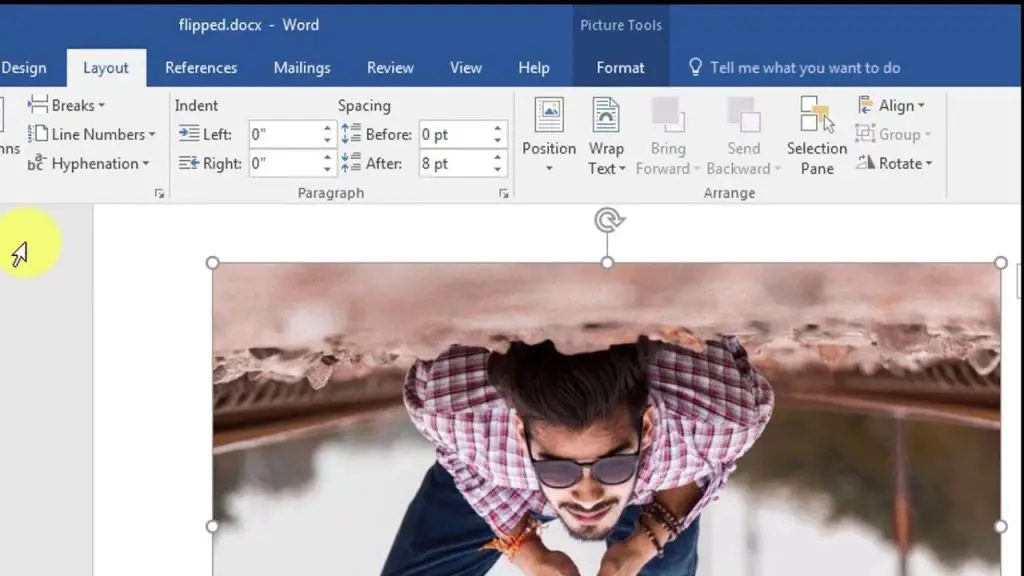Open the Mailings tab
This screenshot has width=1024, height=576.
point(302,68)
